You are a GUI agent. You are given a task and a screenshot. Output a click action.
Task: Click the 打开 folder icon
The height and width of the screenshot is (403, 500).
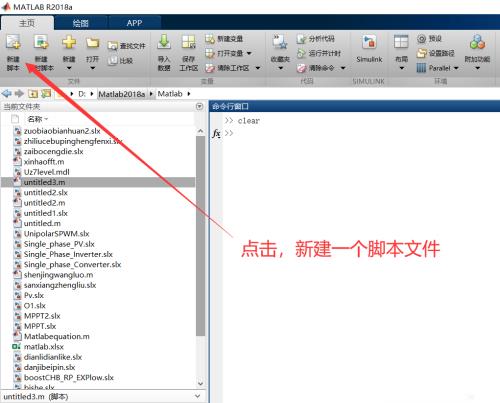click(x=92, y=43)
